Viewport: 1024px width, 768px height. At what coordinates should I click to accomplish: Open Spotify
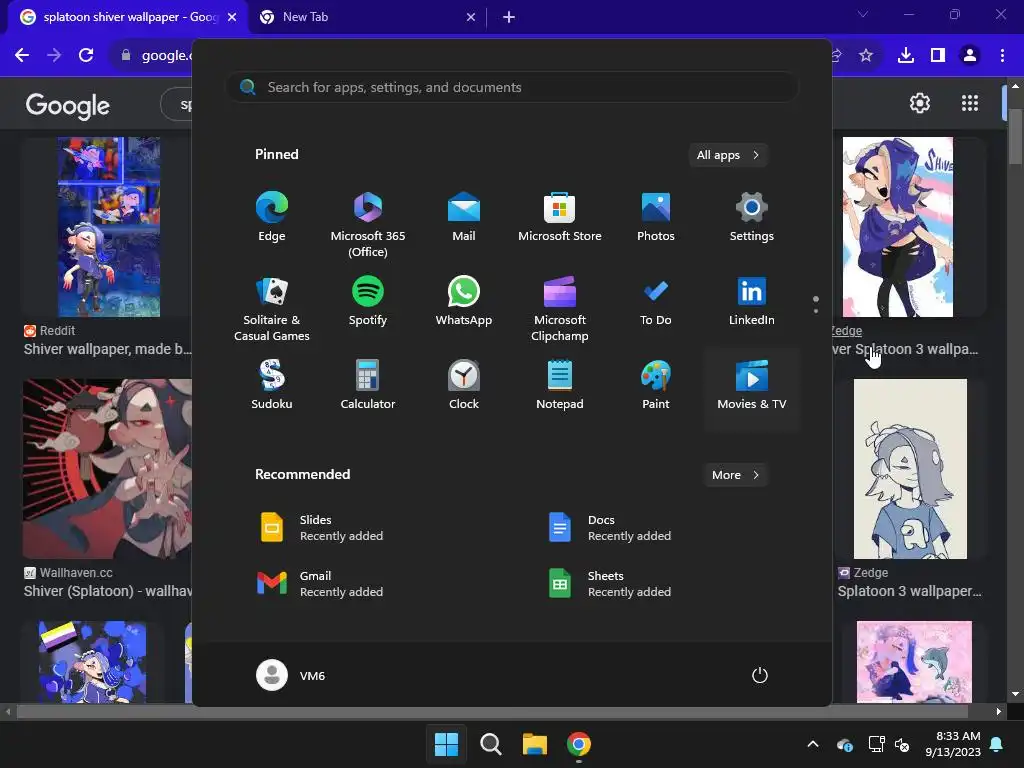(x=368, y=302)
